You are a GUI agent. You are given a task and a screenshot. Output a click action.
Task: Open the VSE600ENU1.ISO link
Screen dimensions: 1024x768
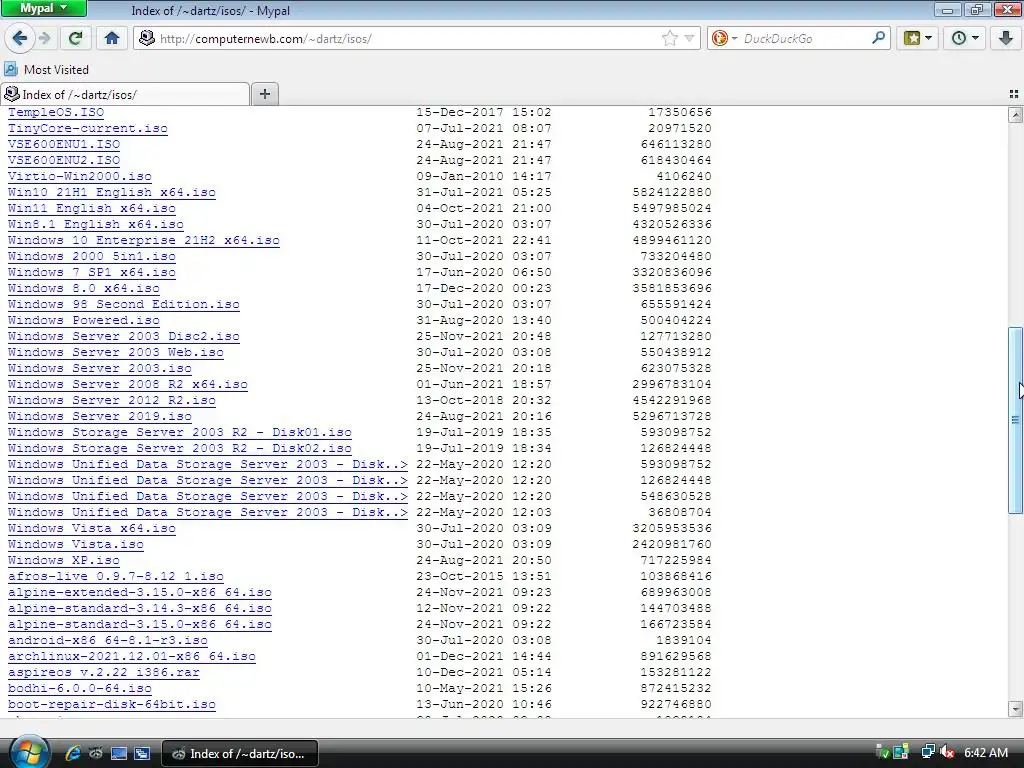tap(64, 144)
